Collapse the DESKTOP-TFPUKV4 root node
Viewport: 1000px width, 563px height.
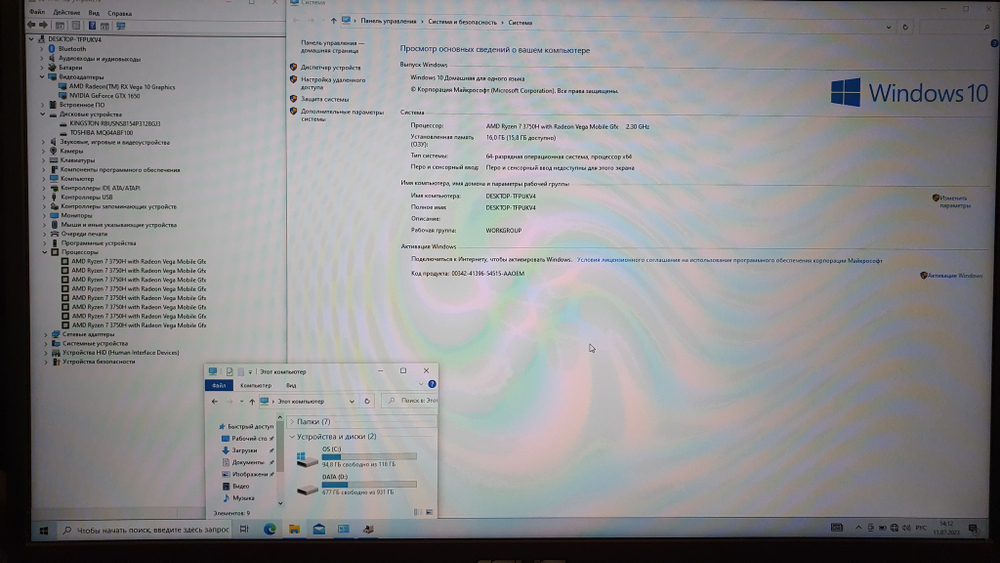click(x=31, y=39)
